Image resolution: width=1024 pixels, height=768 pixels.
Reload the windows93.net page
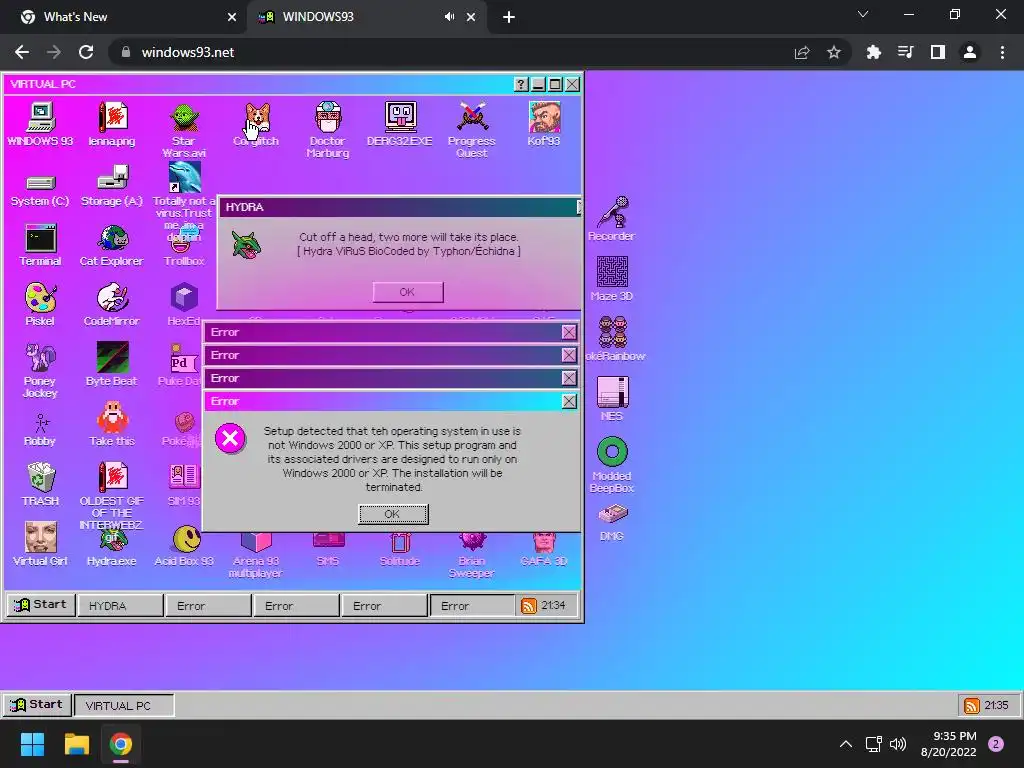coord(86,52)
